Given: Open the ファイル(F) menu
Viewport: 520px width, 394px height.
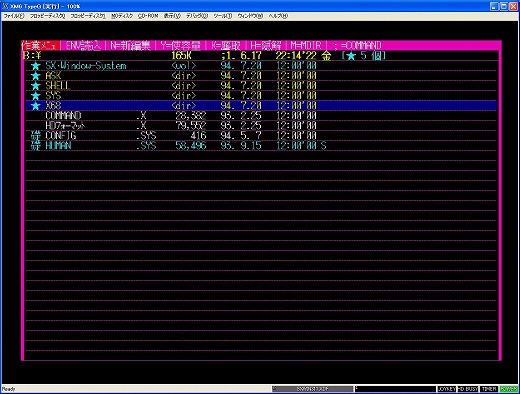Looking at the screenshot, I should click(14, 16).
